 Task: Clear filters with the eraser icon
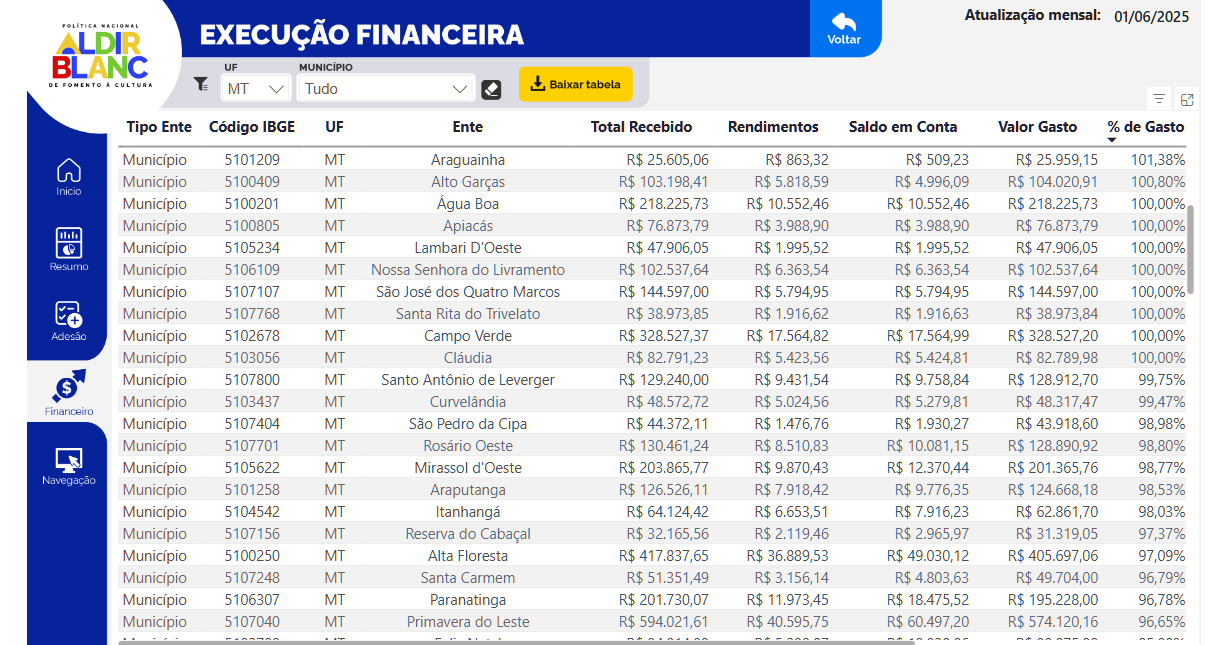(491, 89)
